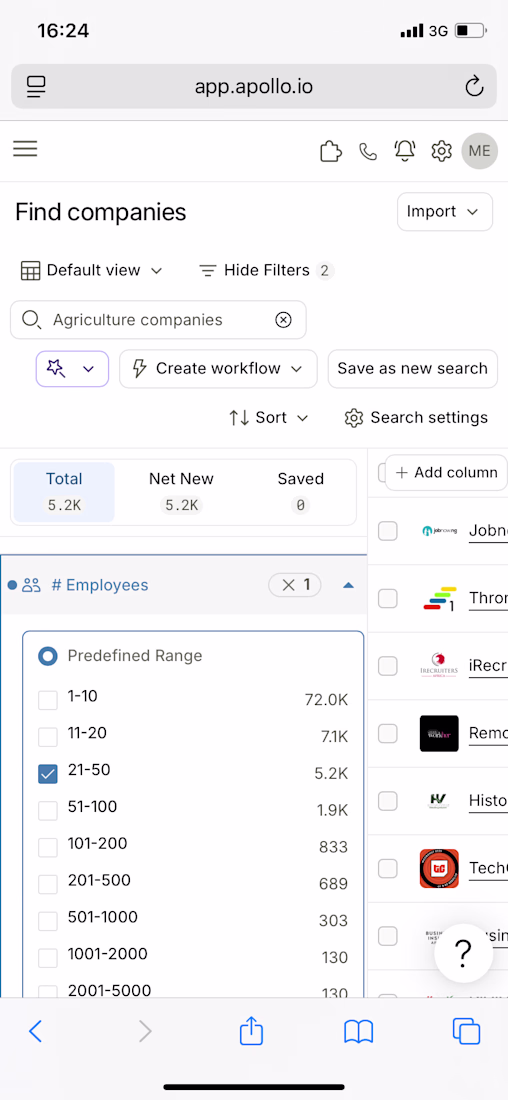Switch to the Saved tab
508x1100 pixels.
click(x=300, y=492)
